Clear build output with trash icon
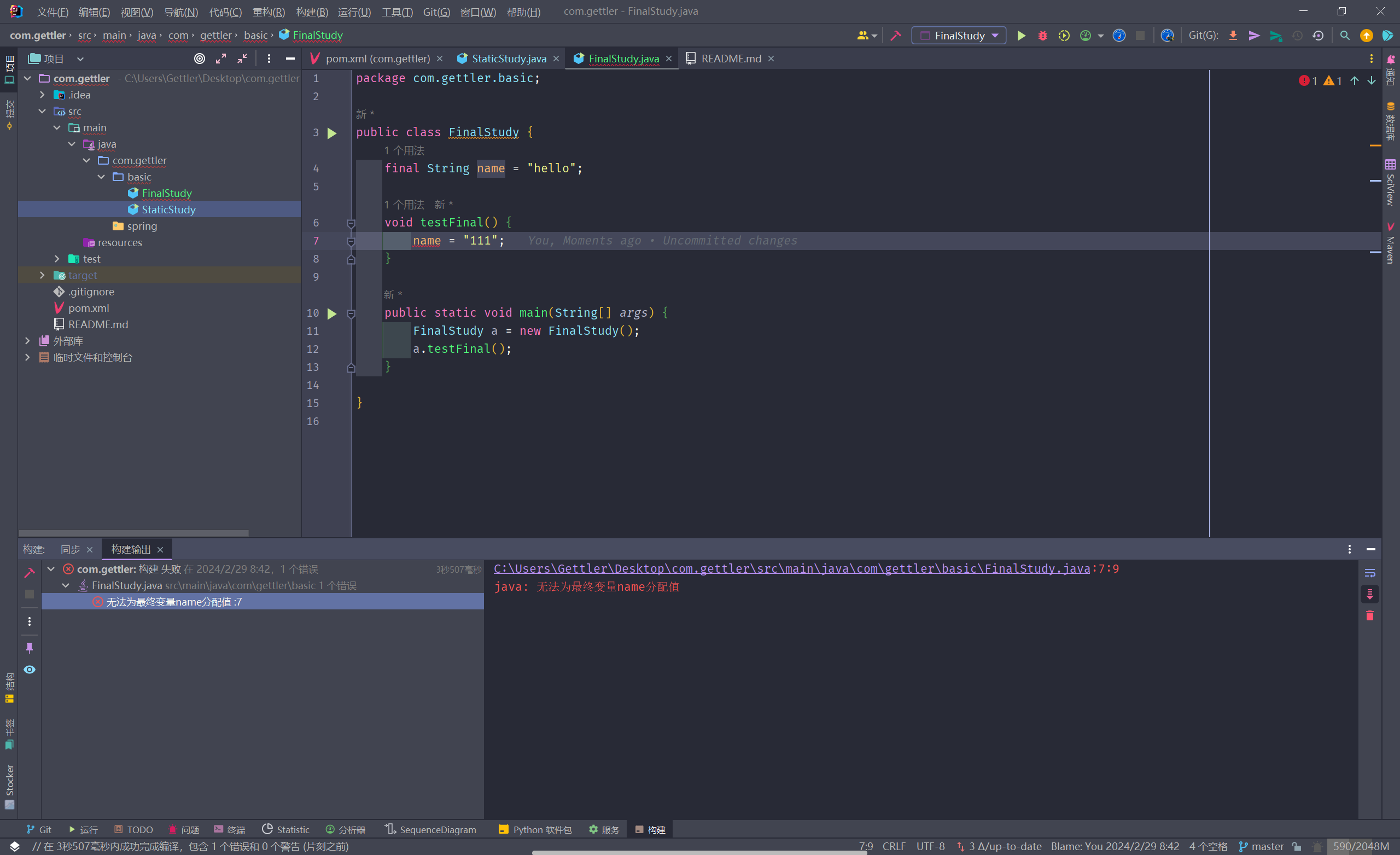Screen dimensions: 1400x855 [1370, 615]
